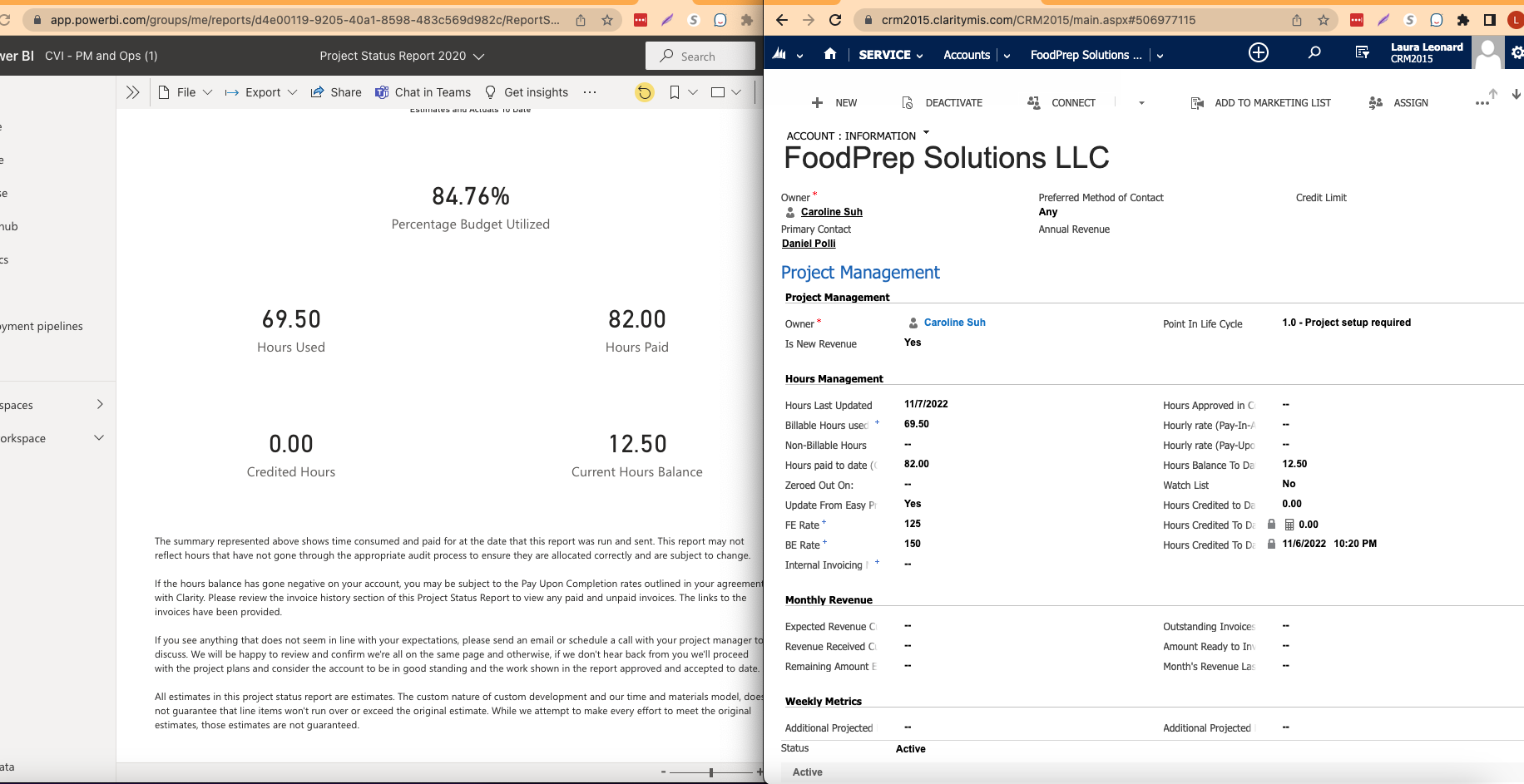Select the 84.76% Percentage Budget Utilized card
Screen dimensions: 1524x784
point(471,207)
